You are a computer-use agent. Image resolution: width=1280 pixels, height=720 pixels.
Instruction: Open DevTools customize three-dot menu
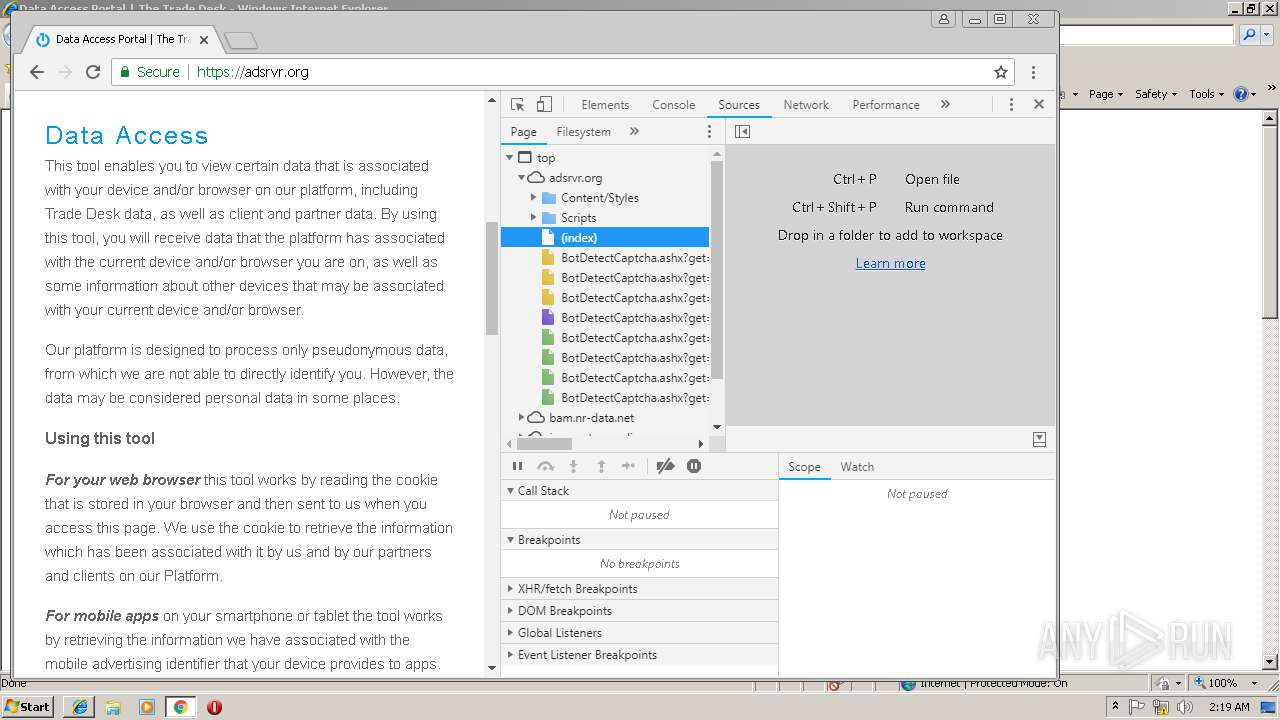(1011, 104)
